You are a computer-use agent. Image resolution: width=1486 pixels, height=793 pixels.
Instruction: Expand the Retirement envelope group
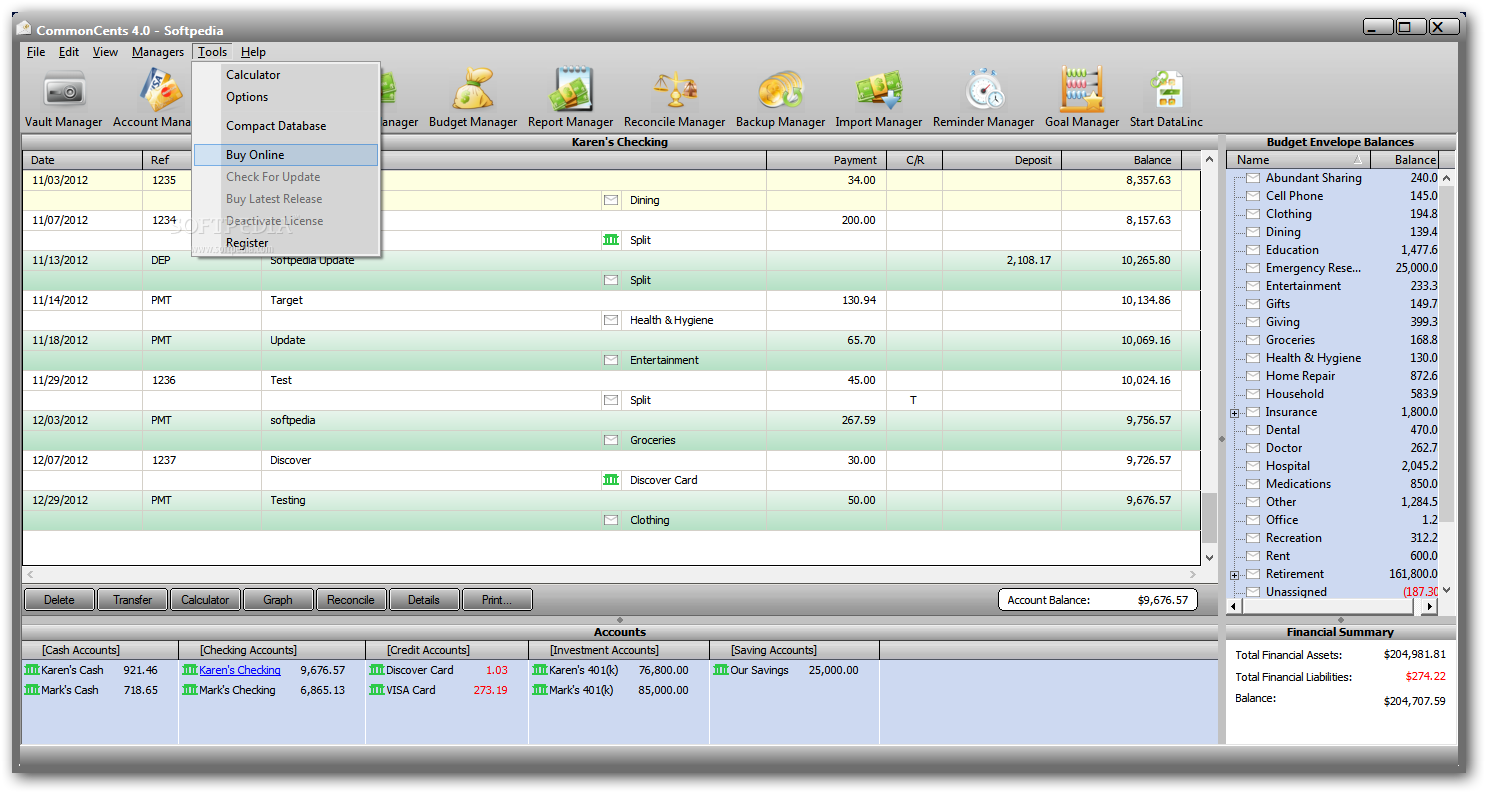point(1235,575)
